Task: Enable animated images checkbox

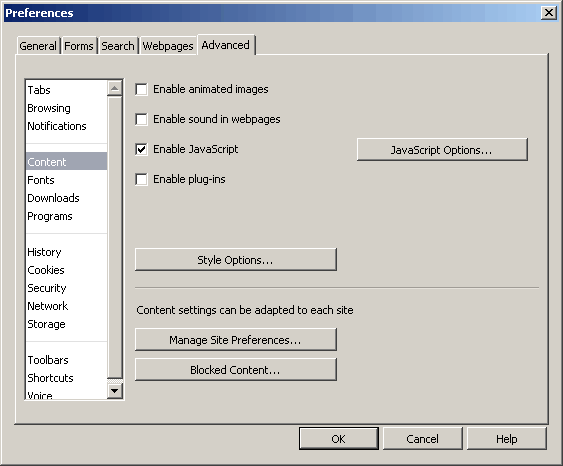Action: pyautogui.click(x=141, y=89)
